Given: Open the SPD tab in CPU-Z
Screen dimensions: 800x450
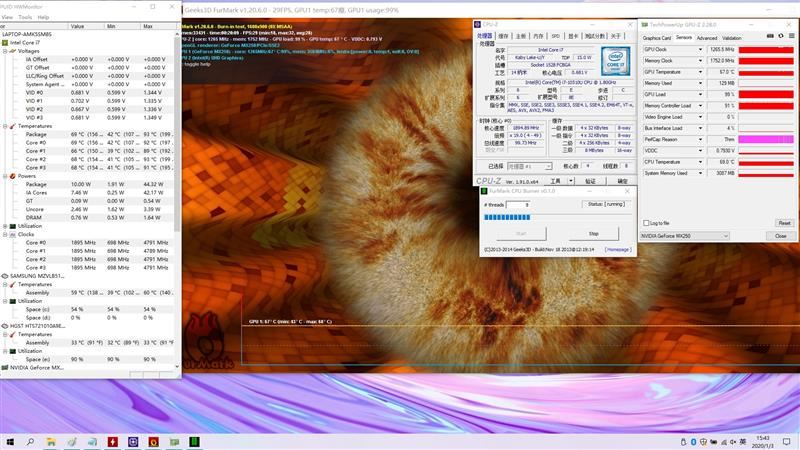Looking at the screenshot, I should point(555,36).
